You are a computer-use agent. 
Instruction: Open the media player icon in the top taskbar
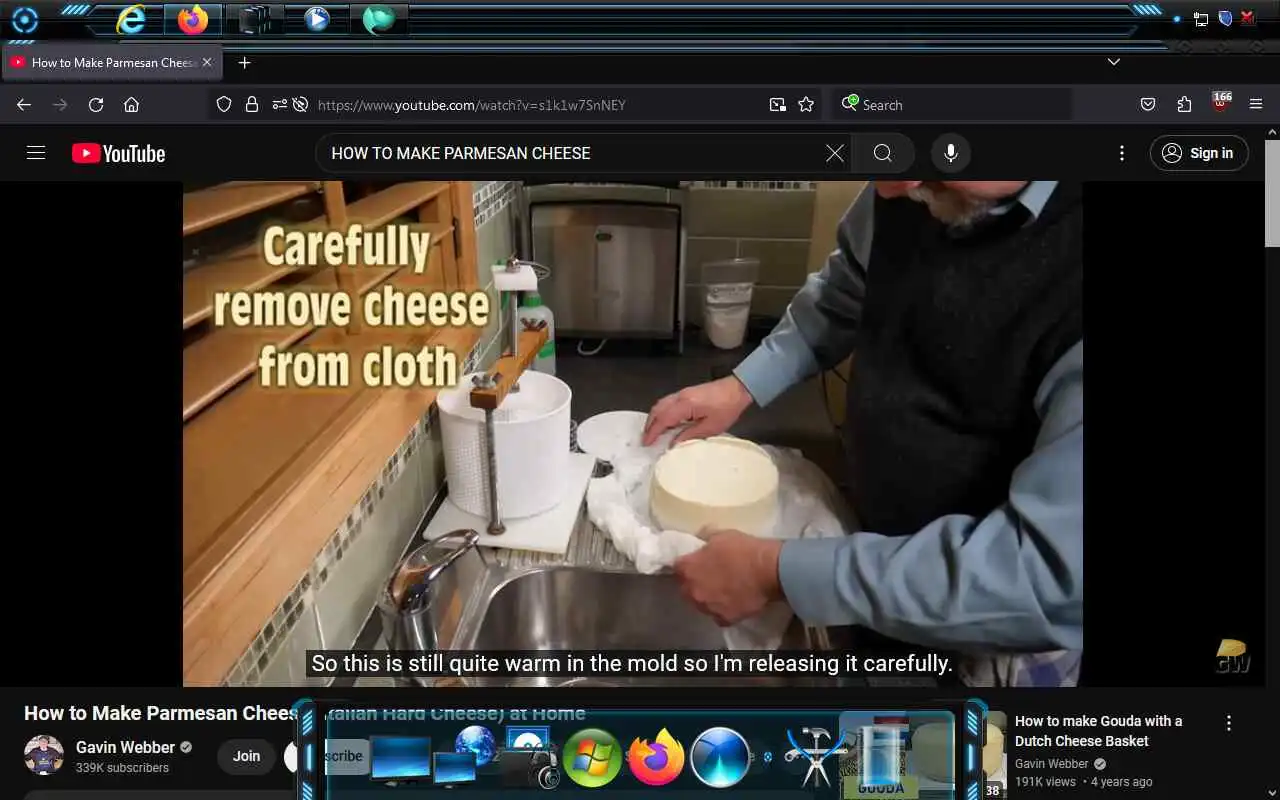click(317, 19)
